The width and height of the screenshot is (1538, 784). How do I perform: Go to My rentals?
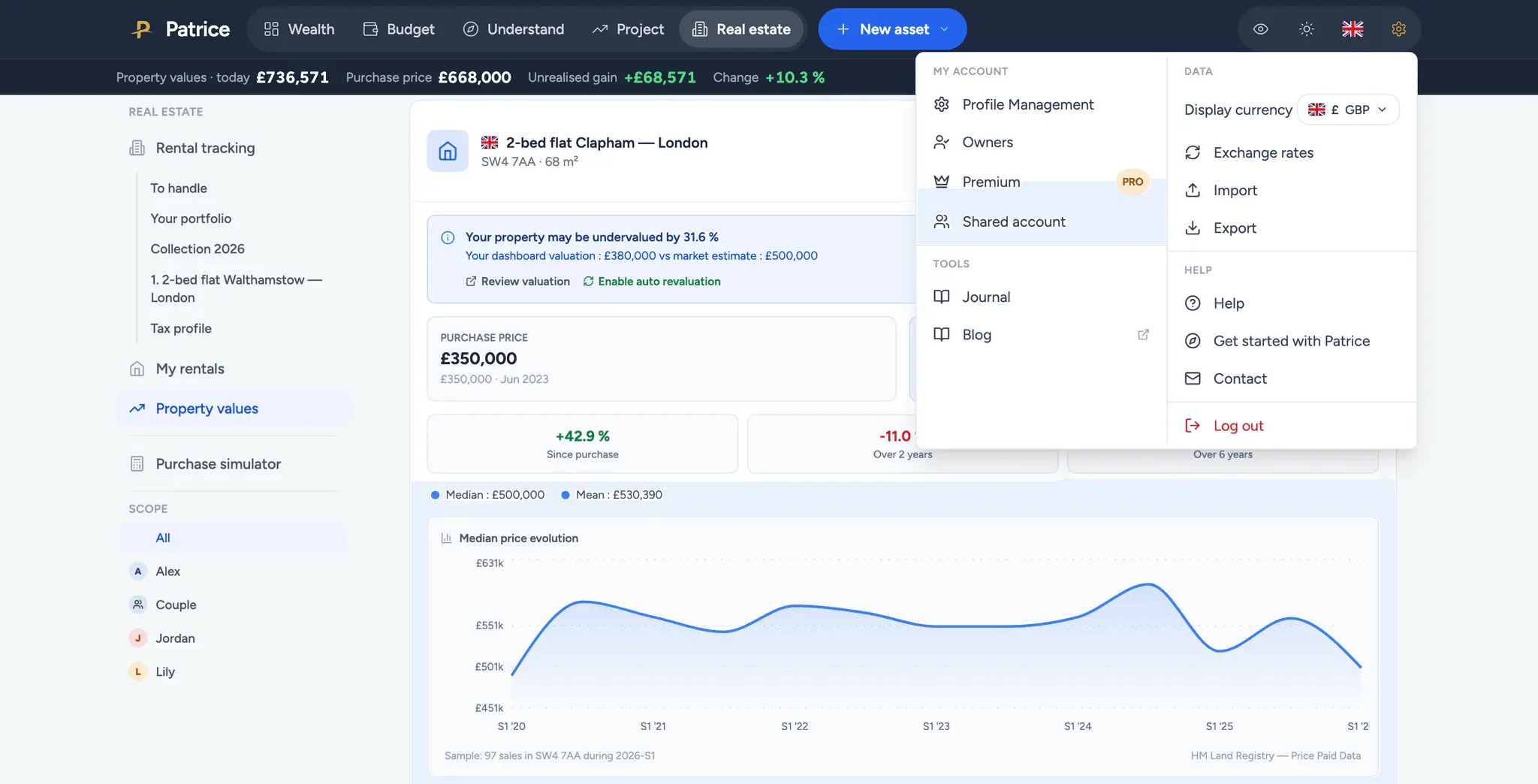tap(233, 369)
